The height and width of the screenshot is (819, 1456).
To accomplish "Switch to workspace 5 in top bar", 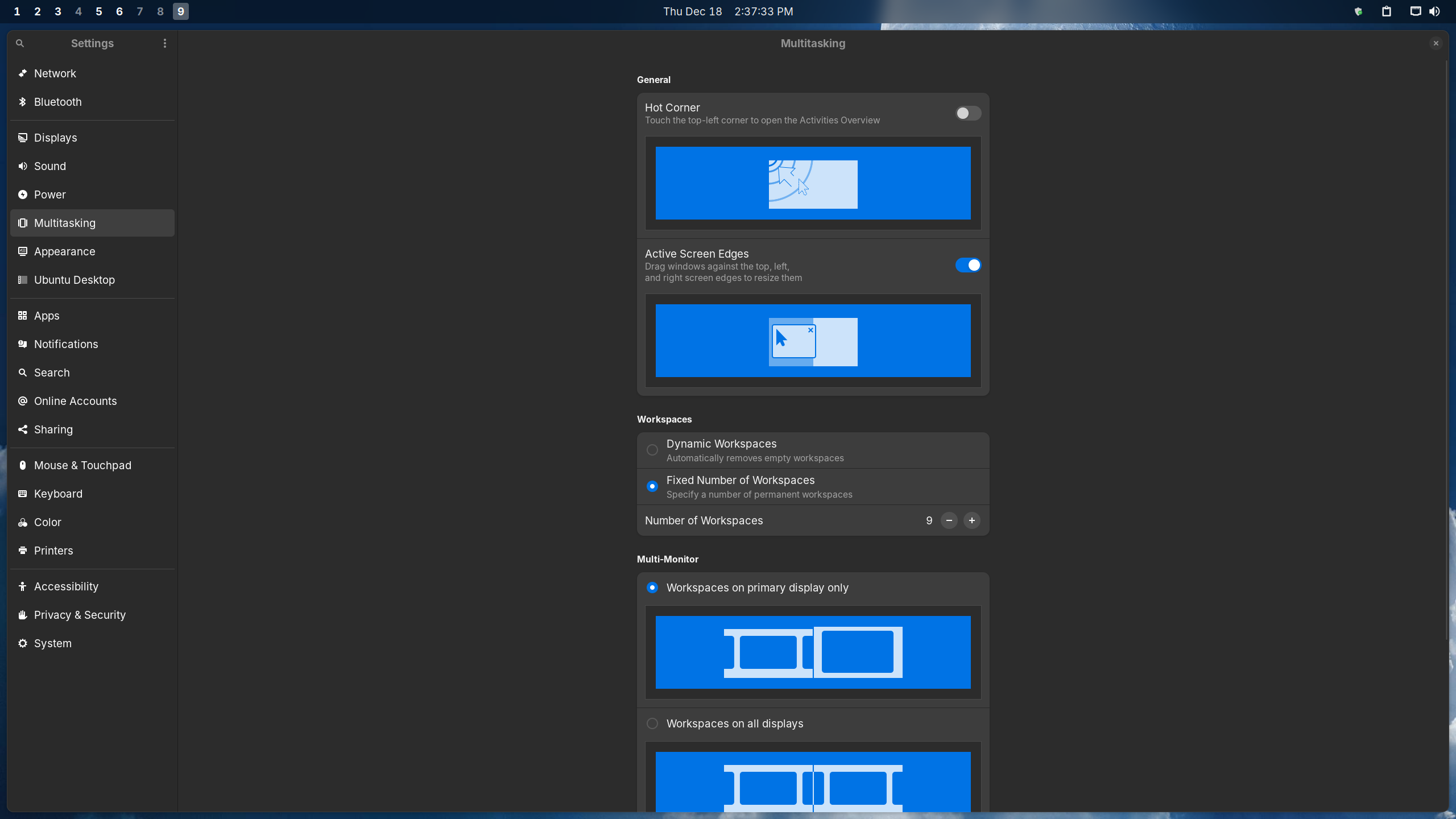I will (99, 11).
